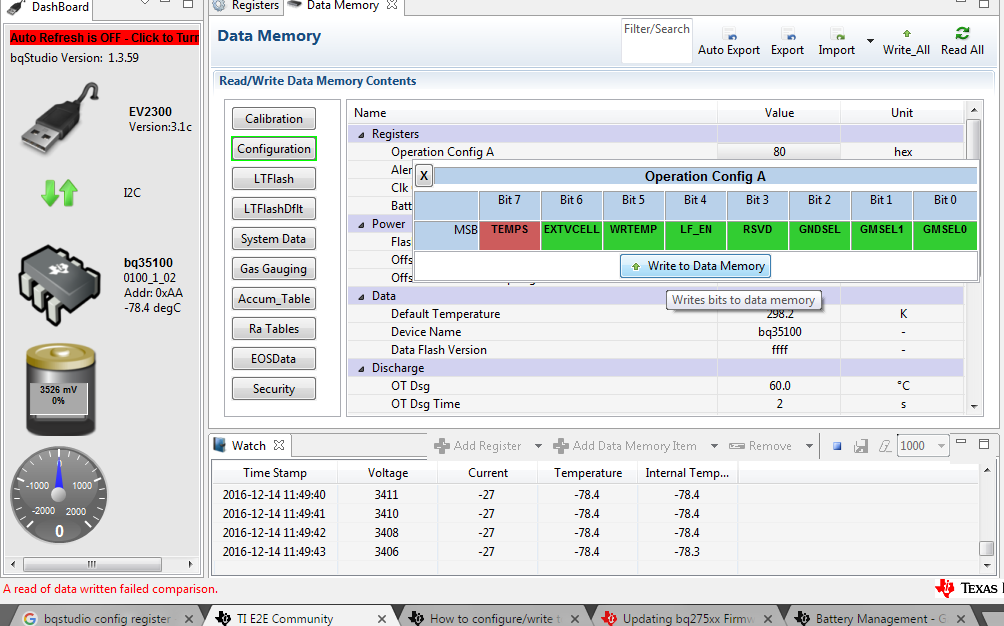1004x626 pixels.
Task: Toggle the GMSEL0 bit 0 cell
Action: coord(945,235)
